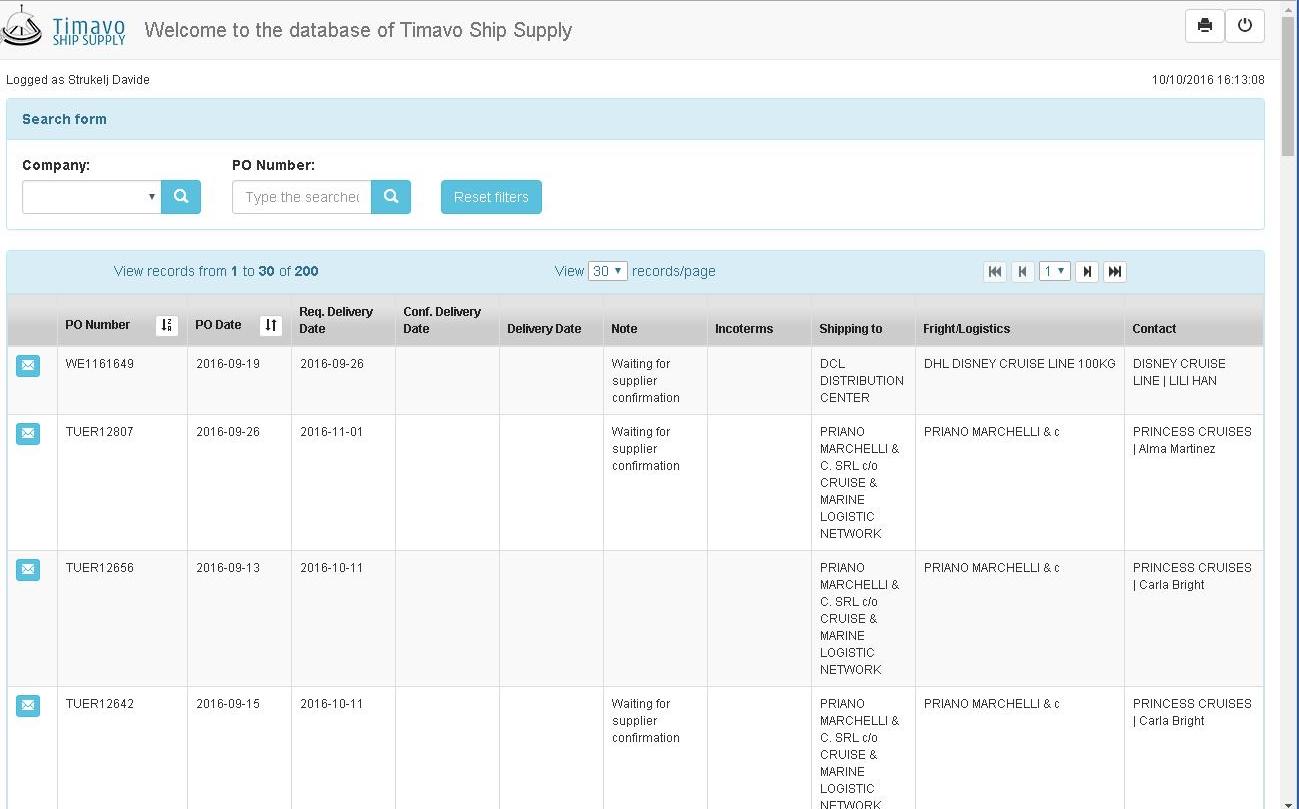Click Logged as Strukelj Davide text
The height and width of the screenshot is (809, 1299).
pyautogui.click(x=78, y=80)
